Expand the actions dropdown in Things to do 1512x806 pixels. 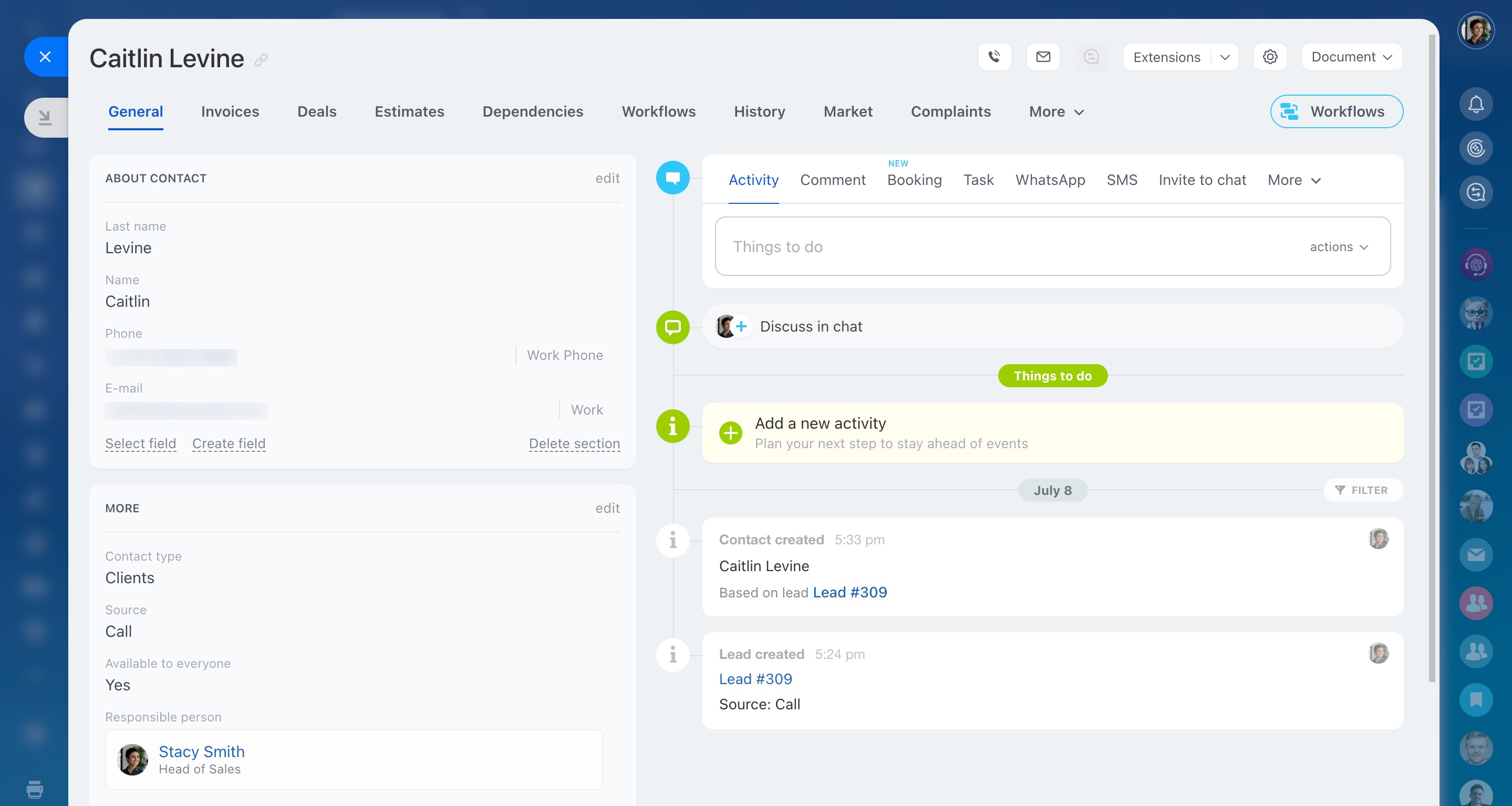pos(1339,247)
